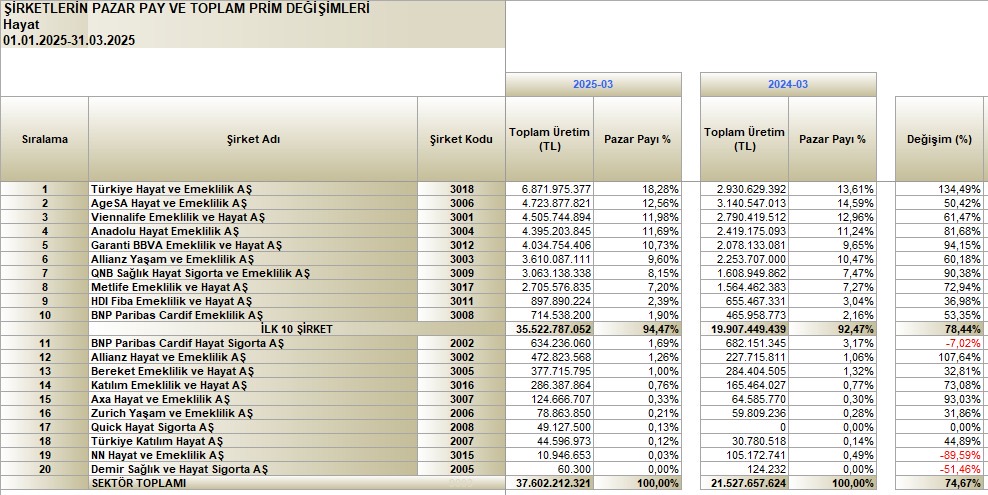The width and height of the screenshot is (988, 495).
Task: Click the SEKTÖR TOPLAMI label
Action: pos(139,483)
